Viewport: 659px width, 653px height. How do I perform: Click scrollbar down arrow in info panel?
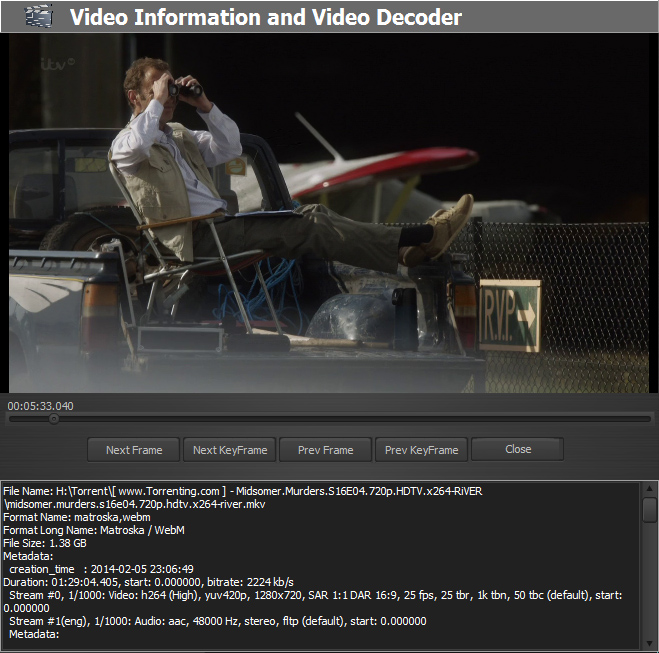pos(649,643)
